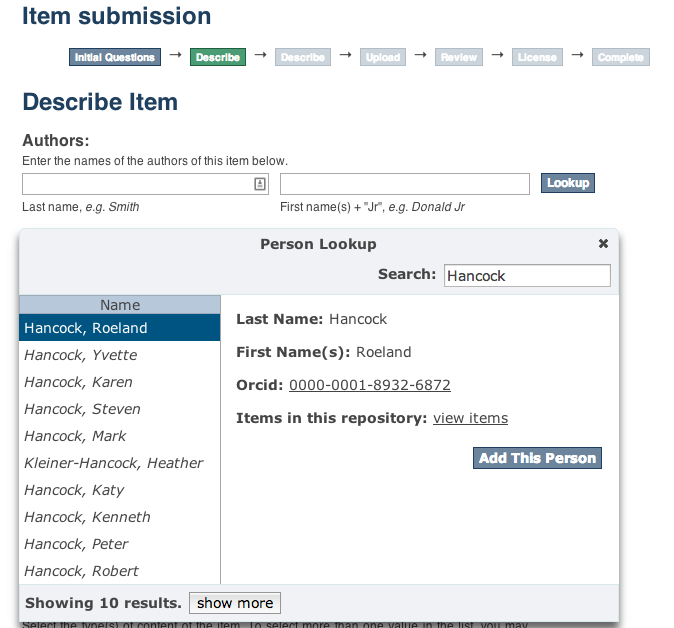Focus the Search field containing Hancock
This screenshot has width=674, height=628.
[x=526, y=275]
